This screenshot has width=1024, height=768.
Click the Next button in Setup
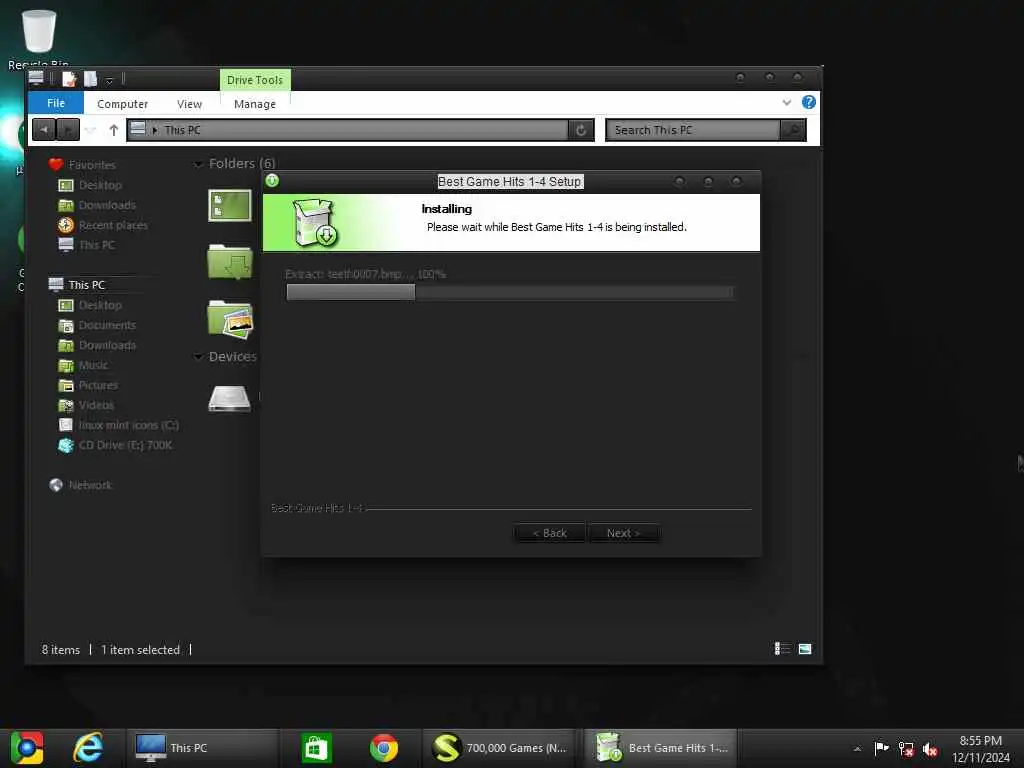623,533
